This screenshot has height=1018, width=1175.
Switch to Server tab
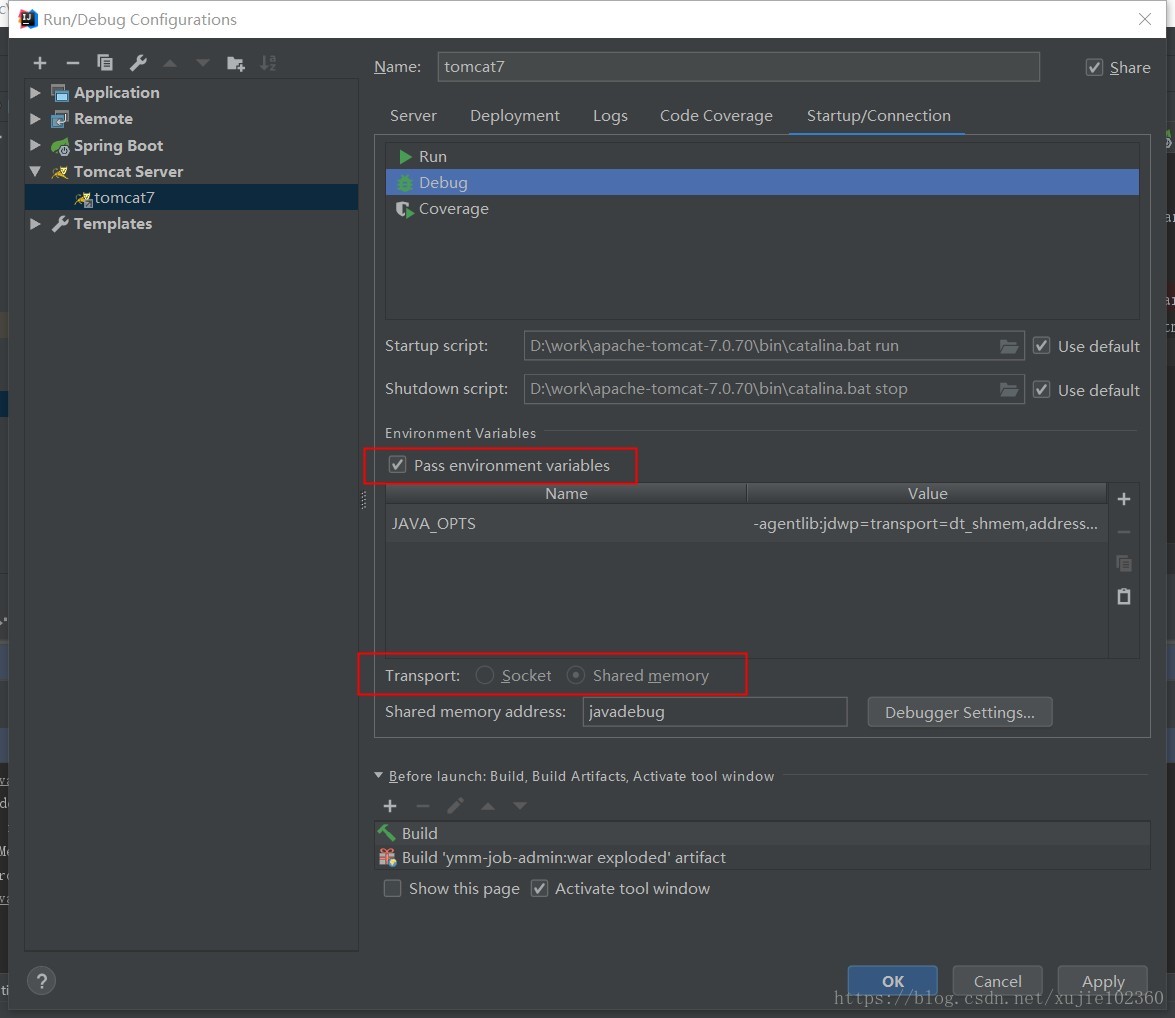[x=413, y=115]
